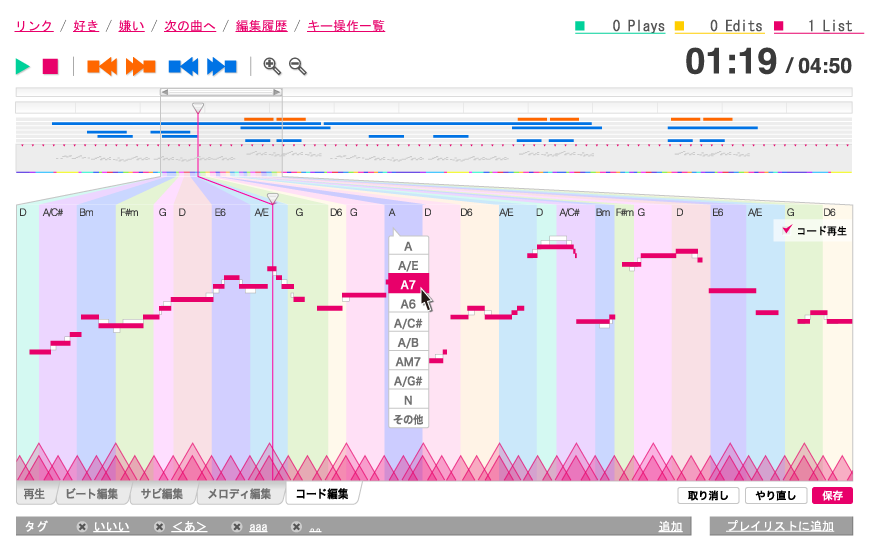Screen dimensions: 869x551
Task: Click the Bm chord label after A/C#
Action: pyautogui.click(x=86, y=212)
